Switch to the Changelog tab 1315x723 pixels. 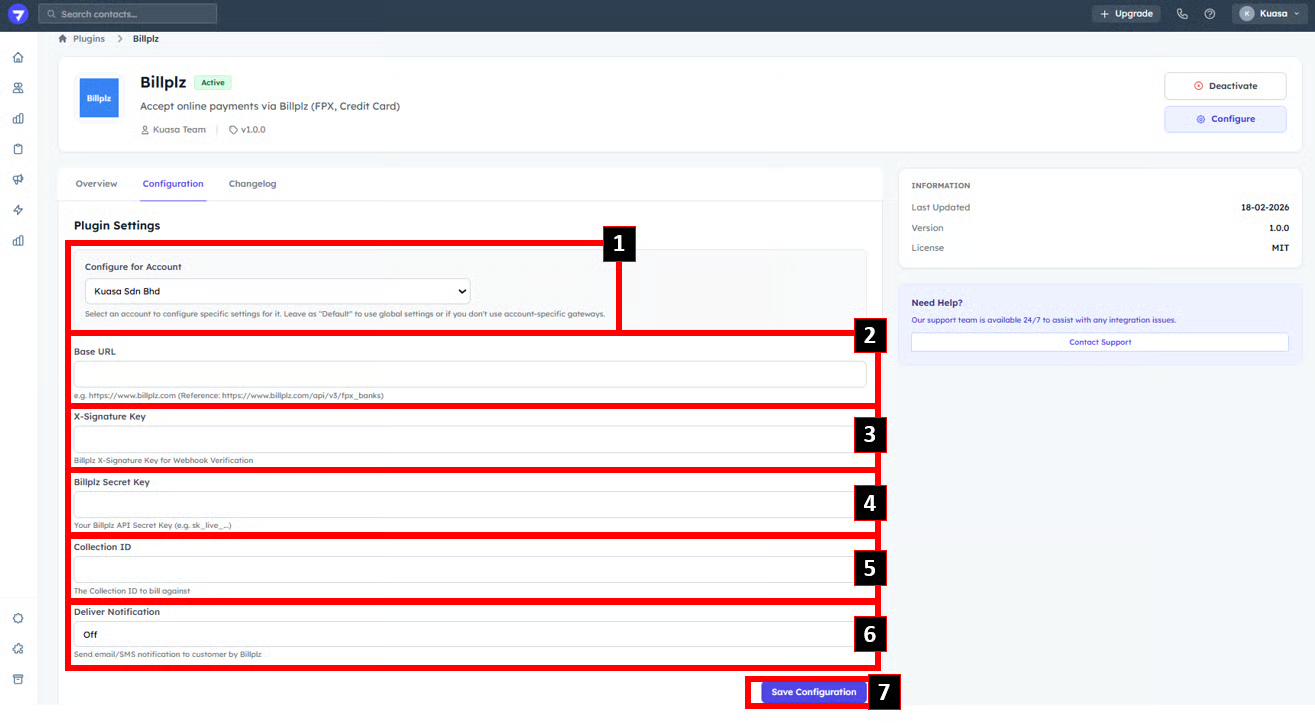(252, 184)
